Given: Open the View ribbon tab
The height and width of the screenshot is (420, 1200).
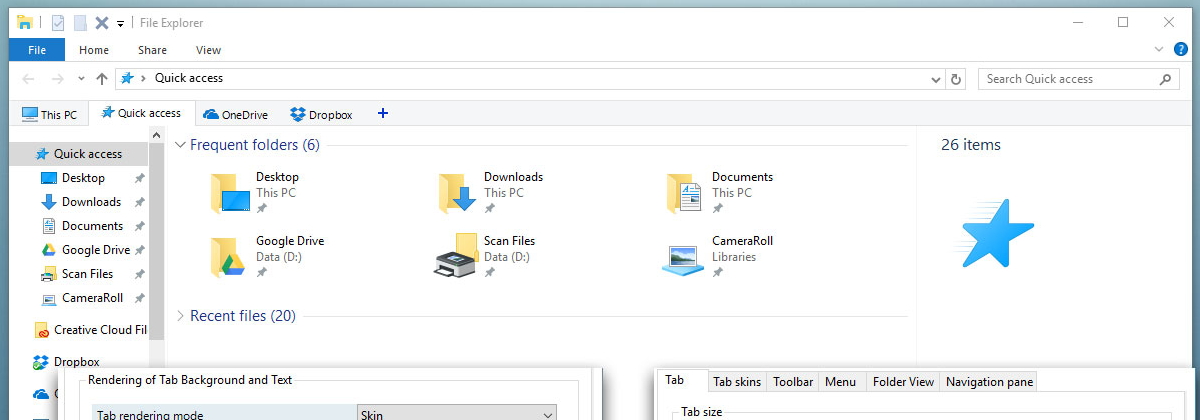Looking at the screenshot, I should (208, 50).
